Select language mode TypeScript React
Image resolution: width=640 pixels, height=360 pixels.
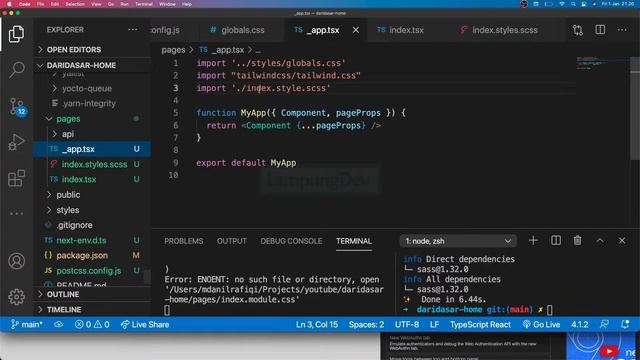click(480, 324)
